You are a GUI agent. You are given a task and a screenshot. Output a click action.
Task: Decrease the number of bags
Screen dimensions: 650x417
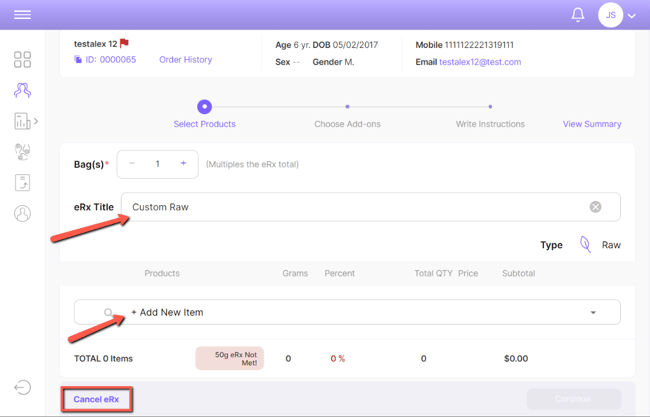point(132,164)
